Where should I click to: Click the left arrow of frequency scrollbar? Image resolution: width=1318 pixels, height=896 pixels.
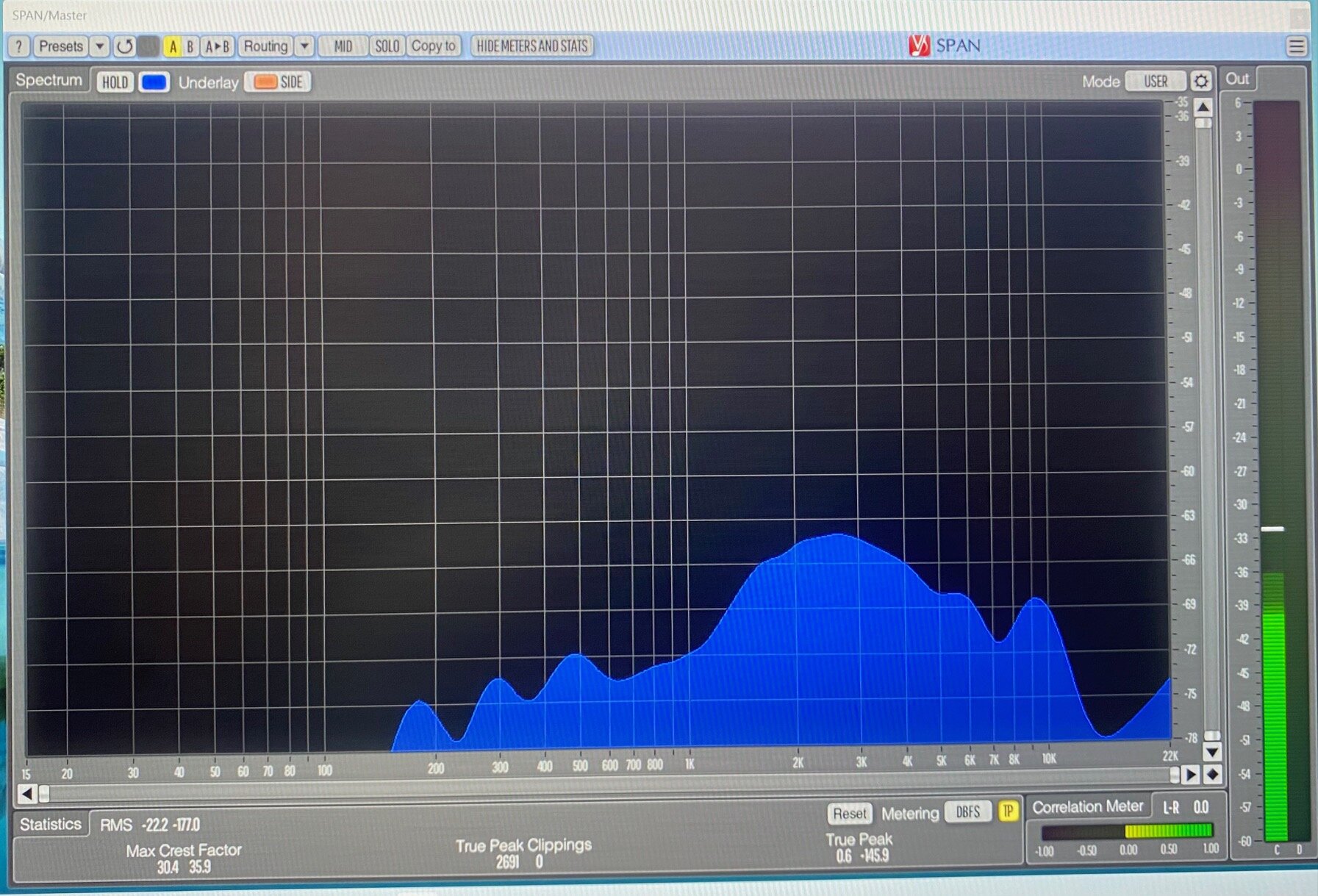coord(27,793)
